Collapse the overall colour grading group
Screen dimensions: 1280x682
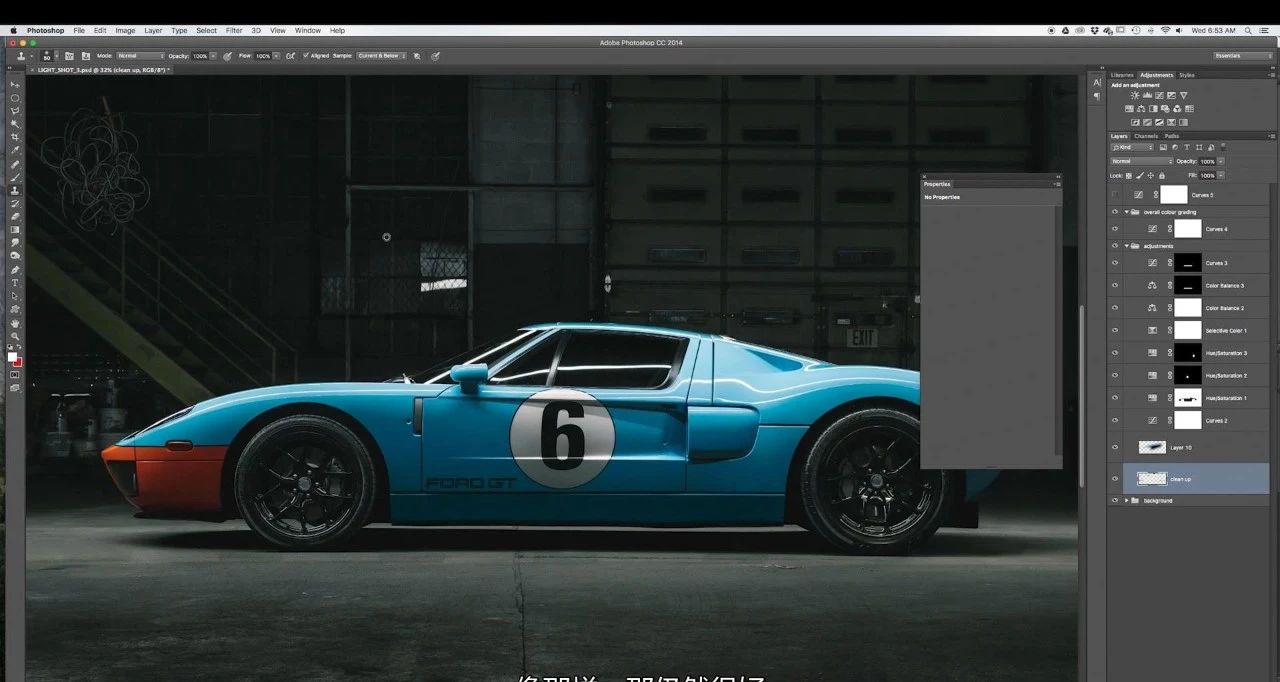(1127, 212)
